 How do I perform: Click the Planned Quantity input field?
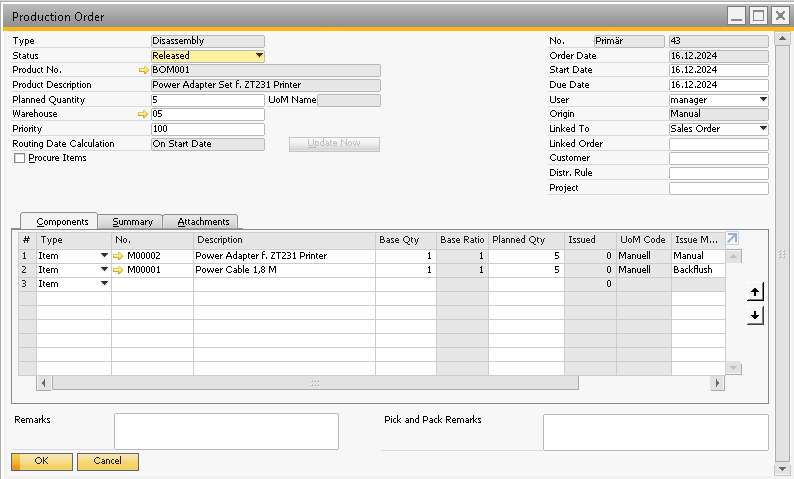click(207, 100)
